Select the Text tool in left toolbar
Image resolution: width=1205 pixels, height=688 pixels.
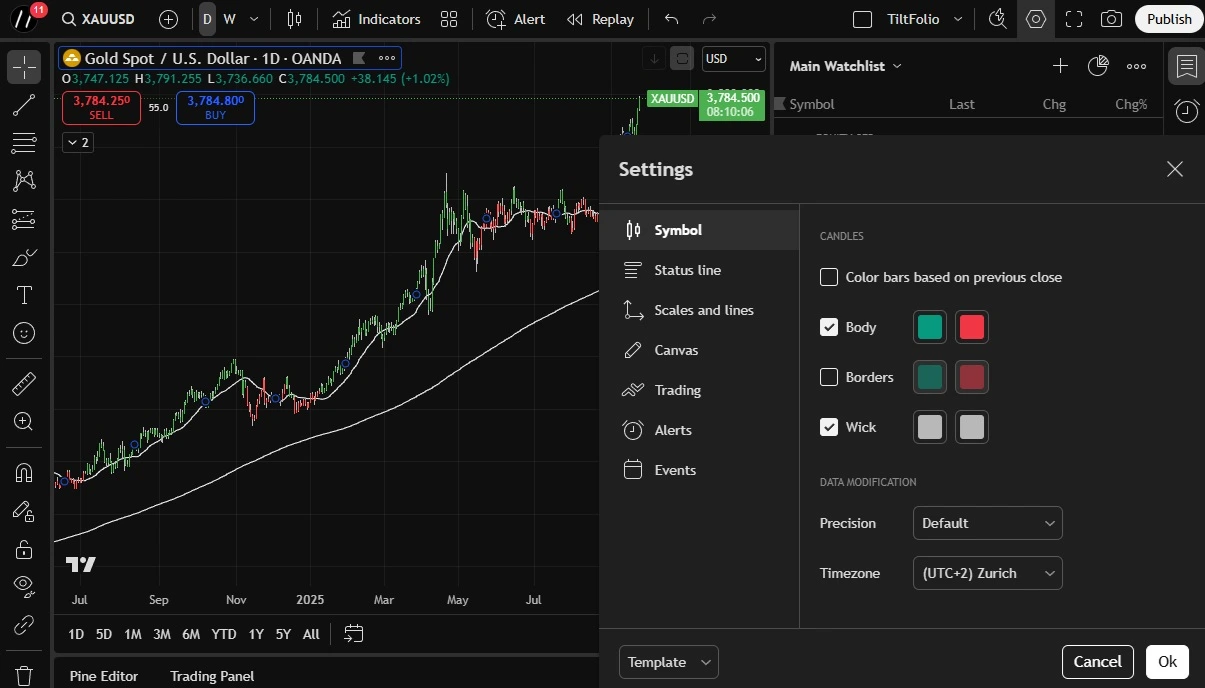coord(24,295)
